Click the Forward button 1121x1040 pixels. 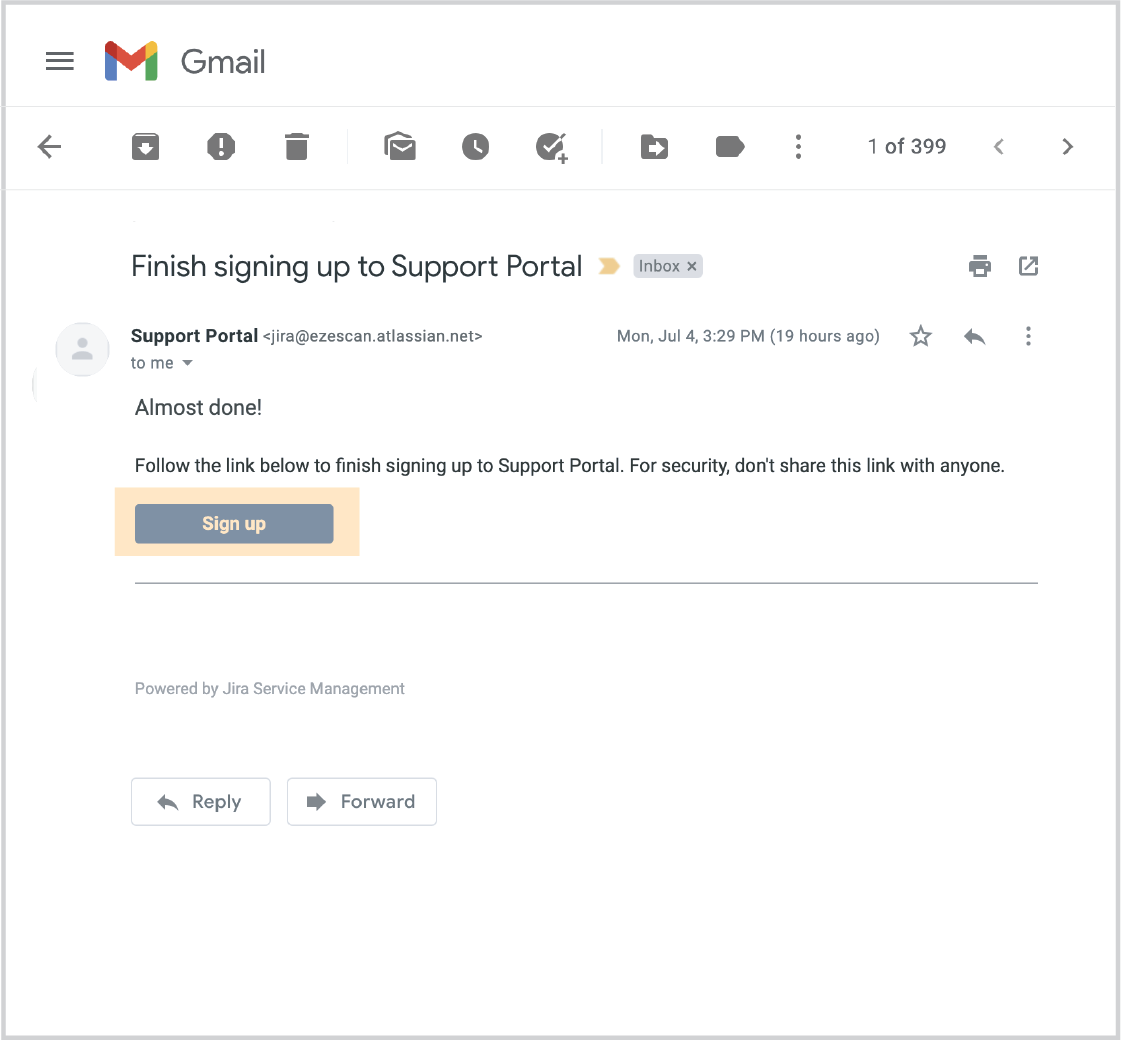click(x=361, y=801)
